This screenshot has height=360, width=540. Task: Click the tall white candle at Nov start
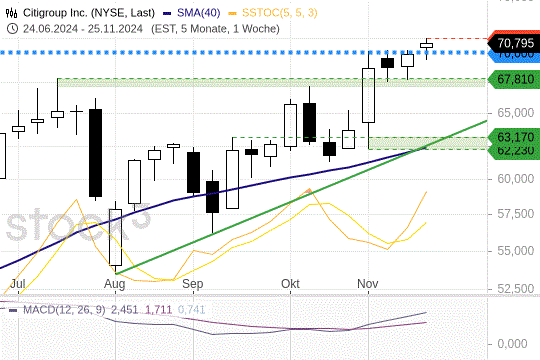368,95
